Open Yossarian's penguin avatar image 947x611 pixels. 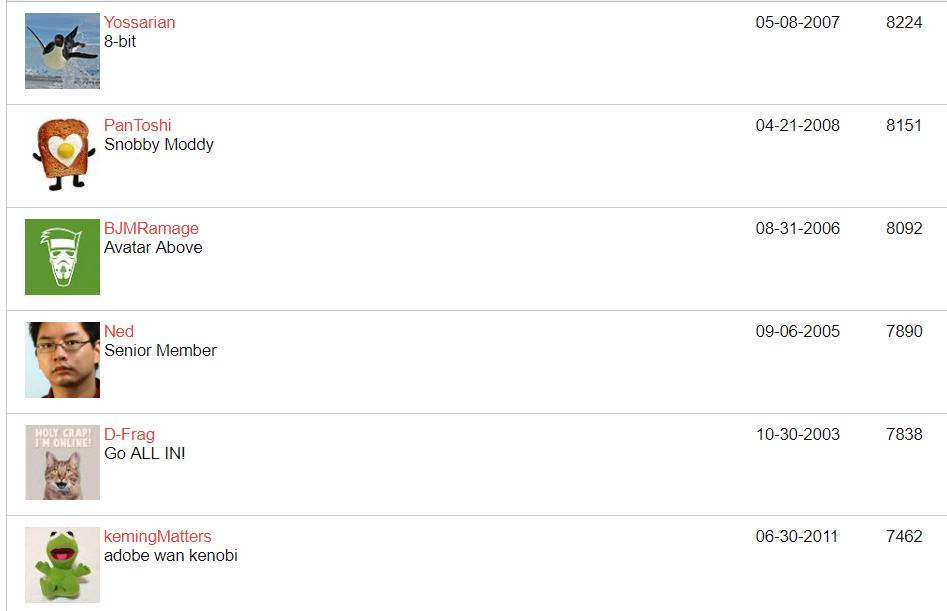tap(62, 51)
